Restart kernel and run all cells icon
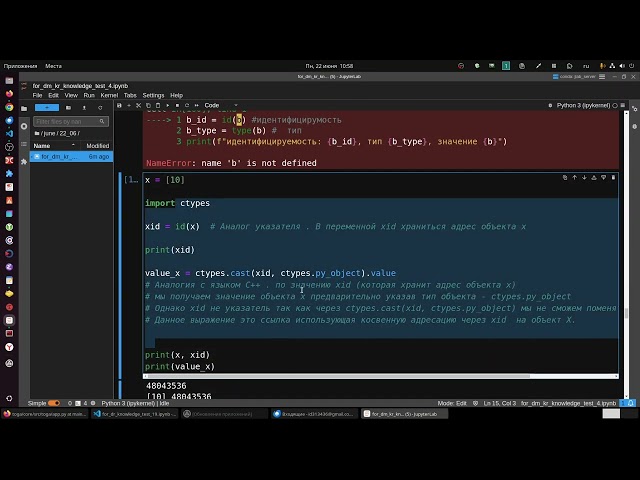 coord(197,105)
